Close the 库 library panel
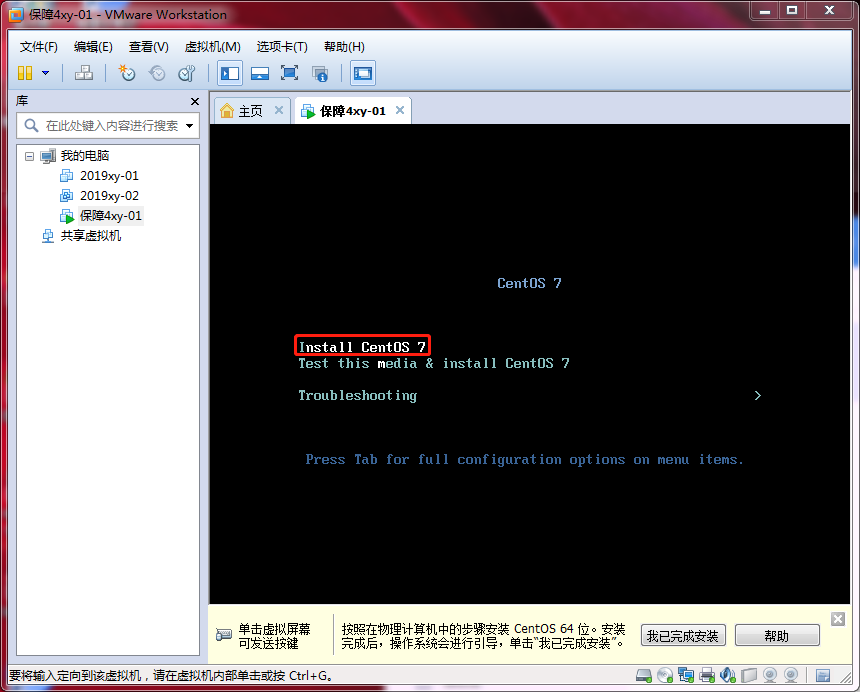The height and width of the screenshot is (692, 860). pyautogui.click(x=195, y=101)
